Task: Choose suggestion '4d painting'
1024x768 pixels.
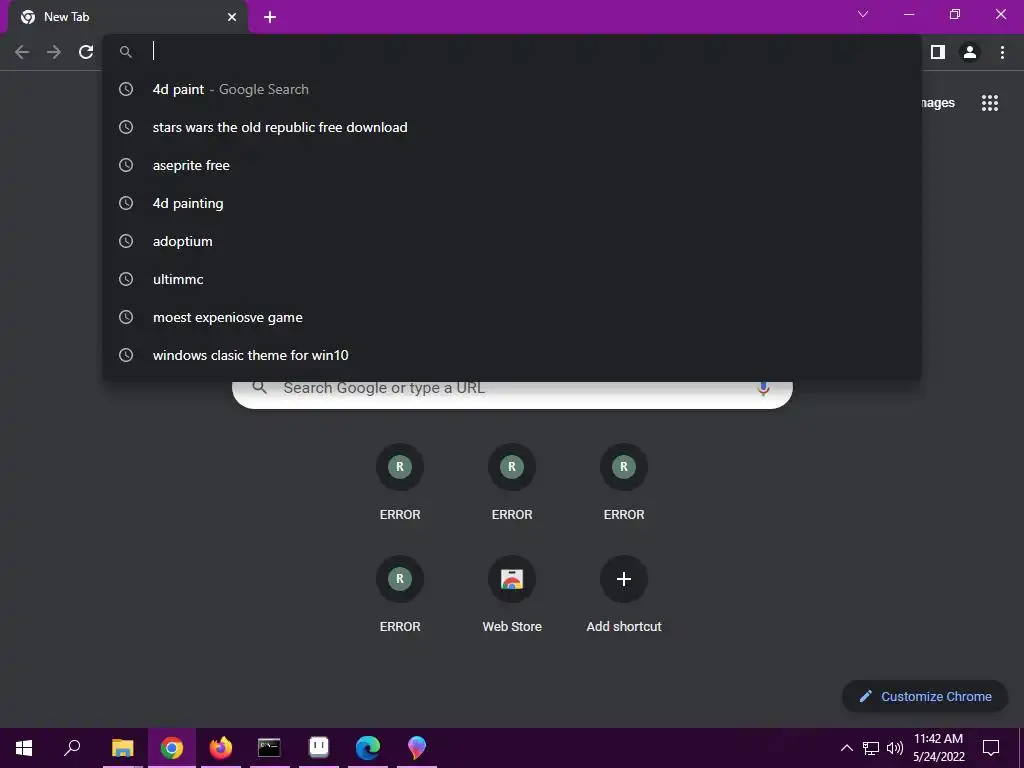Action: (512, 203)
